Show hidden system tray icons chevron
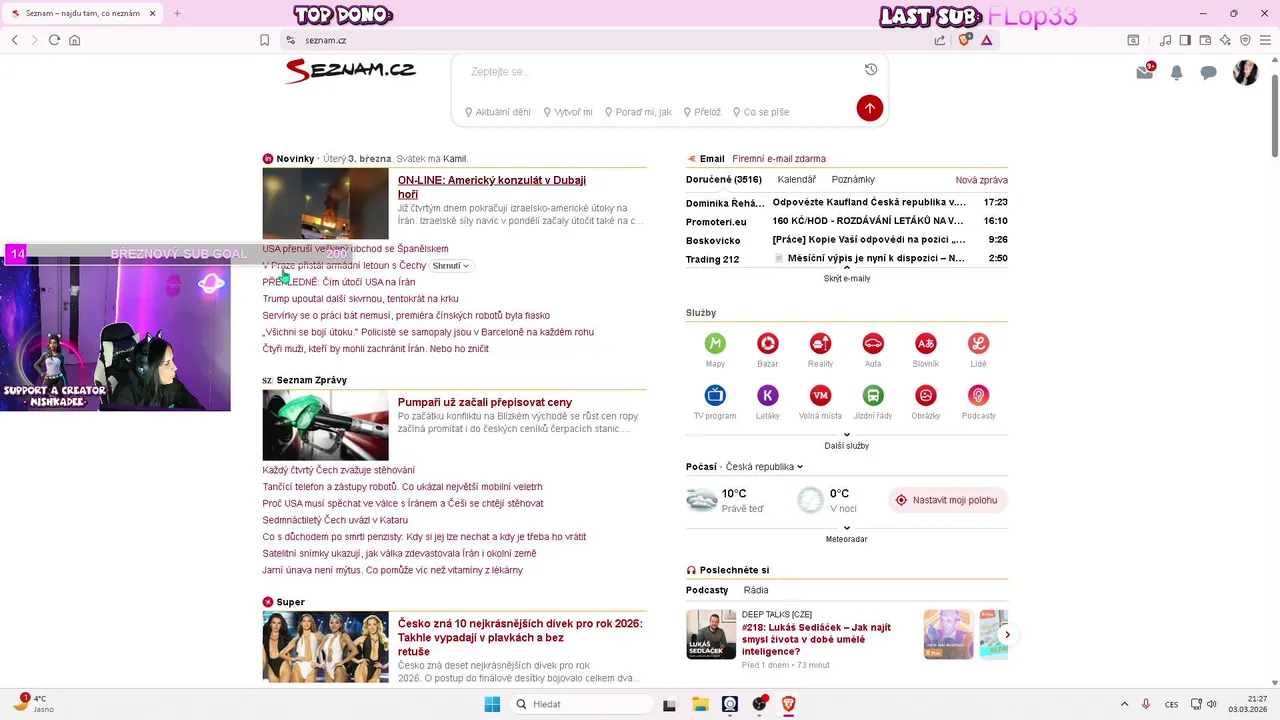Screen dimensions: 1280x720 click(1124, 704)
